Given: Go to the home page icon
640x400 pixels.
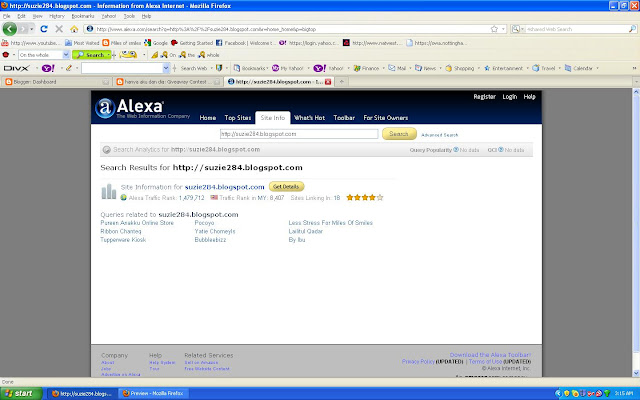Looking at the screenshot, I should (74, 29).
